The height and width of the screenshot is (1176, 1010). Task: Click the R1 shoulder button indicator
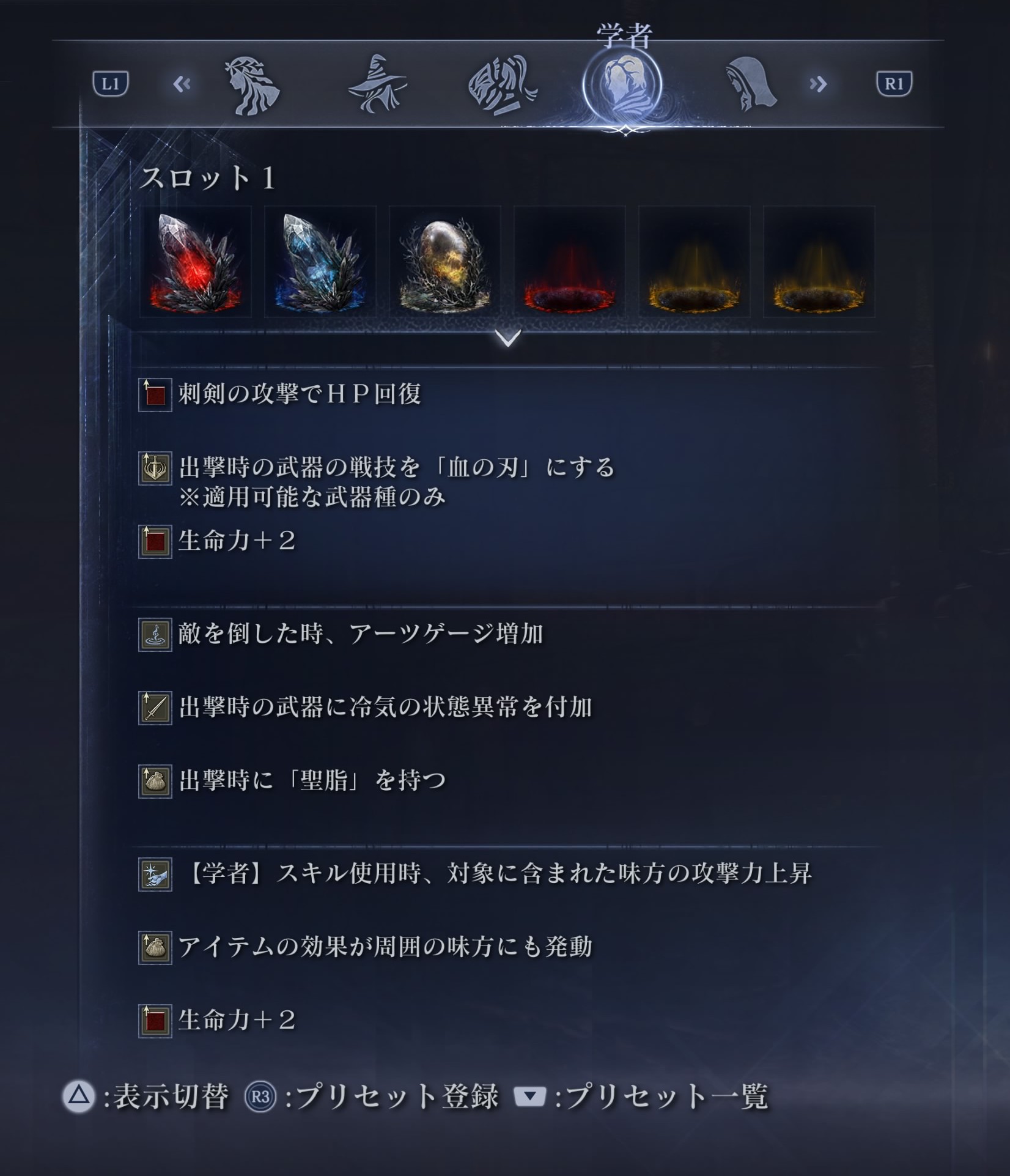tap(894, 84)
